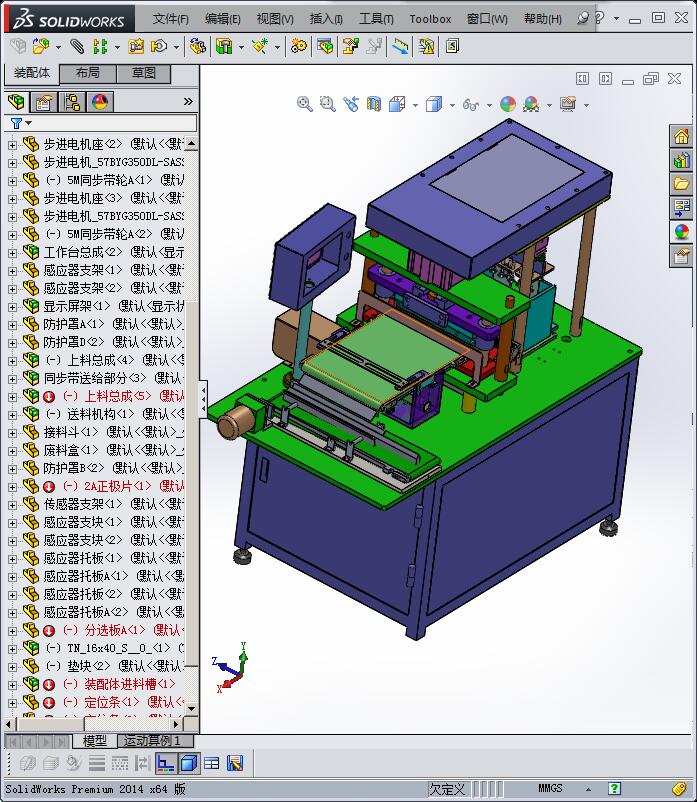Open the 视图(V) menu
This screenshot has width=697, height=802.
pyautogui.click(x=275, y=19)
